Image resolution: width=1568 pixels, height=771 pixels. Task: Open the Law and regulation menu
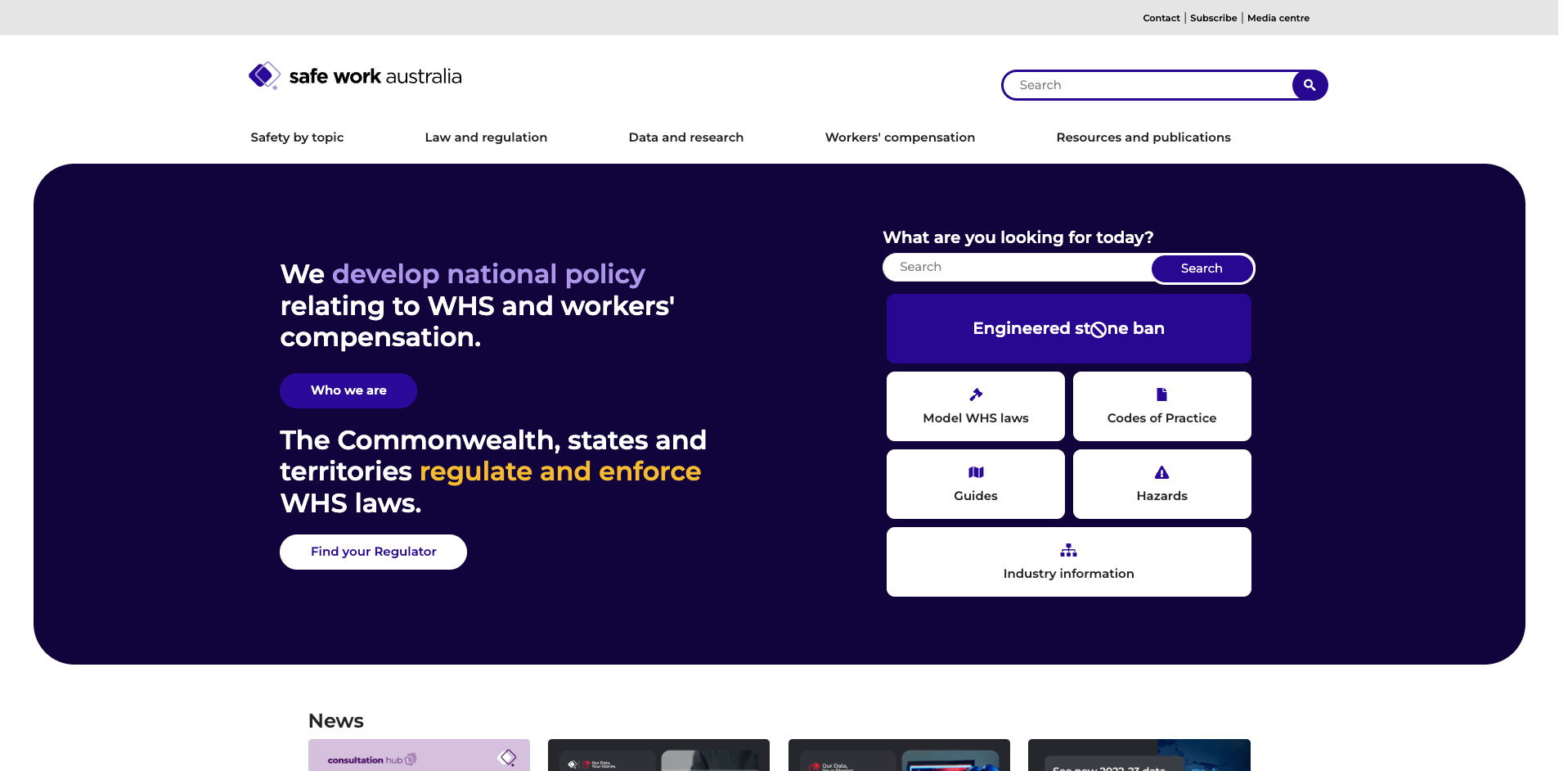coord(486,138)
